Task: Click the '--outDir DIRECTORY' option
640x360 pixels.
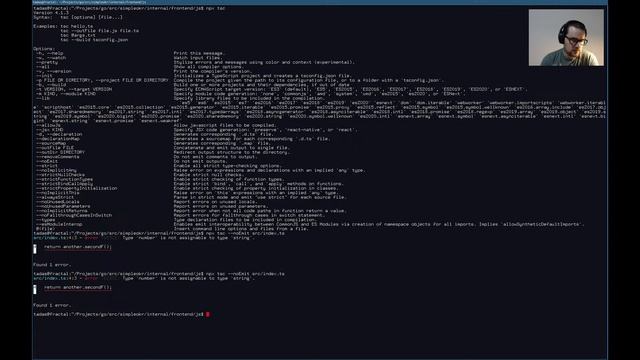Action: [60, 152]
